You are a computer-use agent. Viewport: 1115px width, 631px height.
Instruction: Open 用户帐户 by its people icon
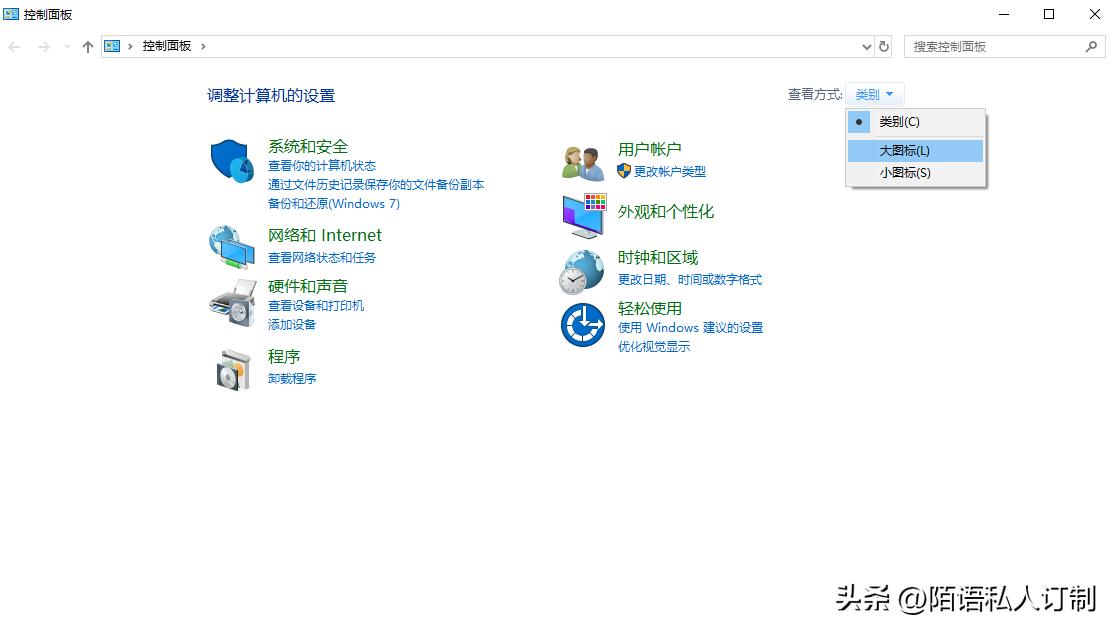[x=581, y=161]
